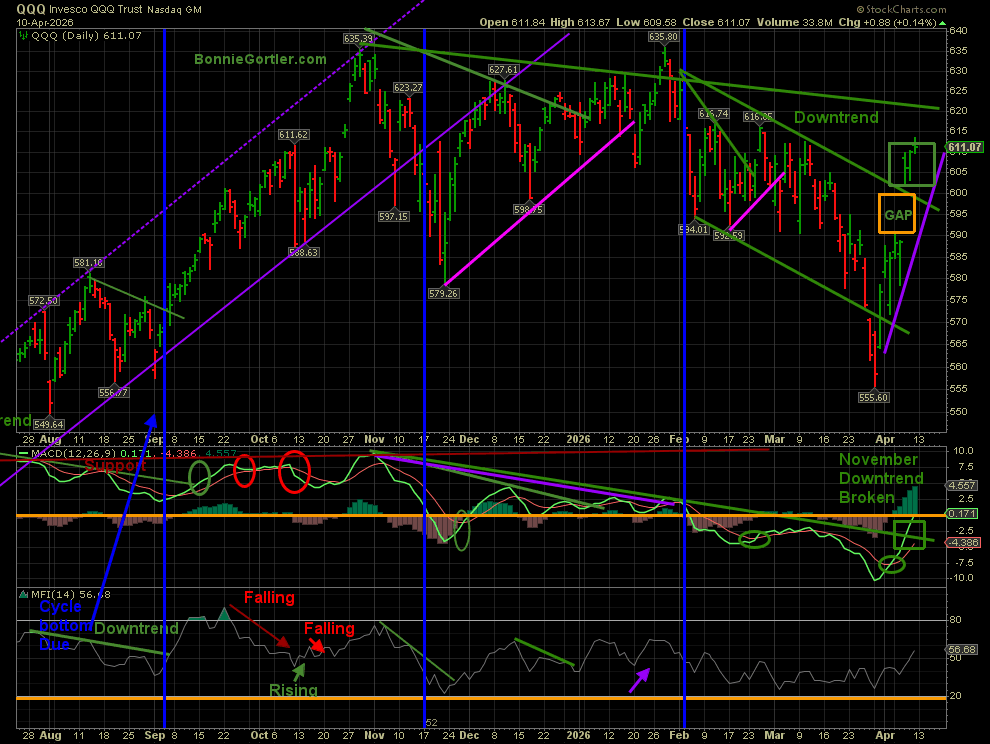990x744 pixels.
Task: Click the green box around latest candles
Action: [912, 164]
